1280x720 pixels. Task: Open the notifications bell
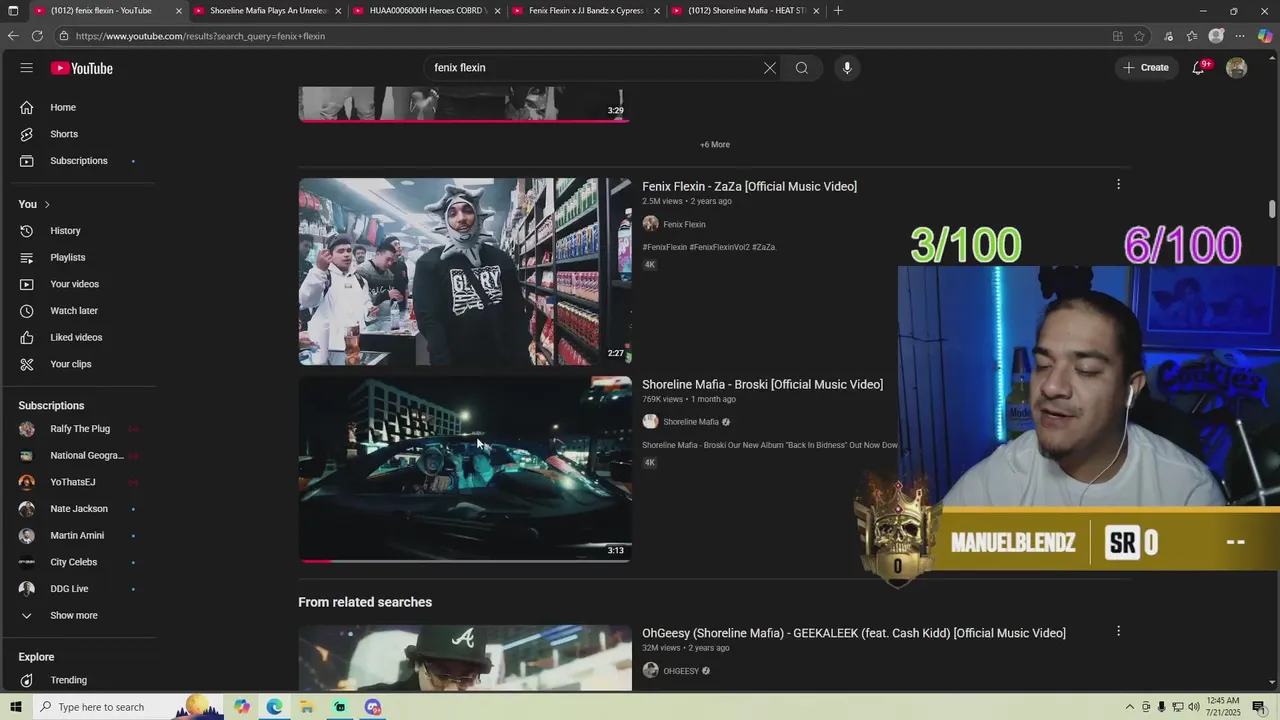tap(1198, 68)
